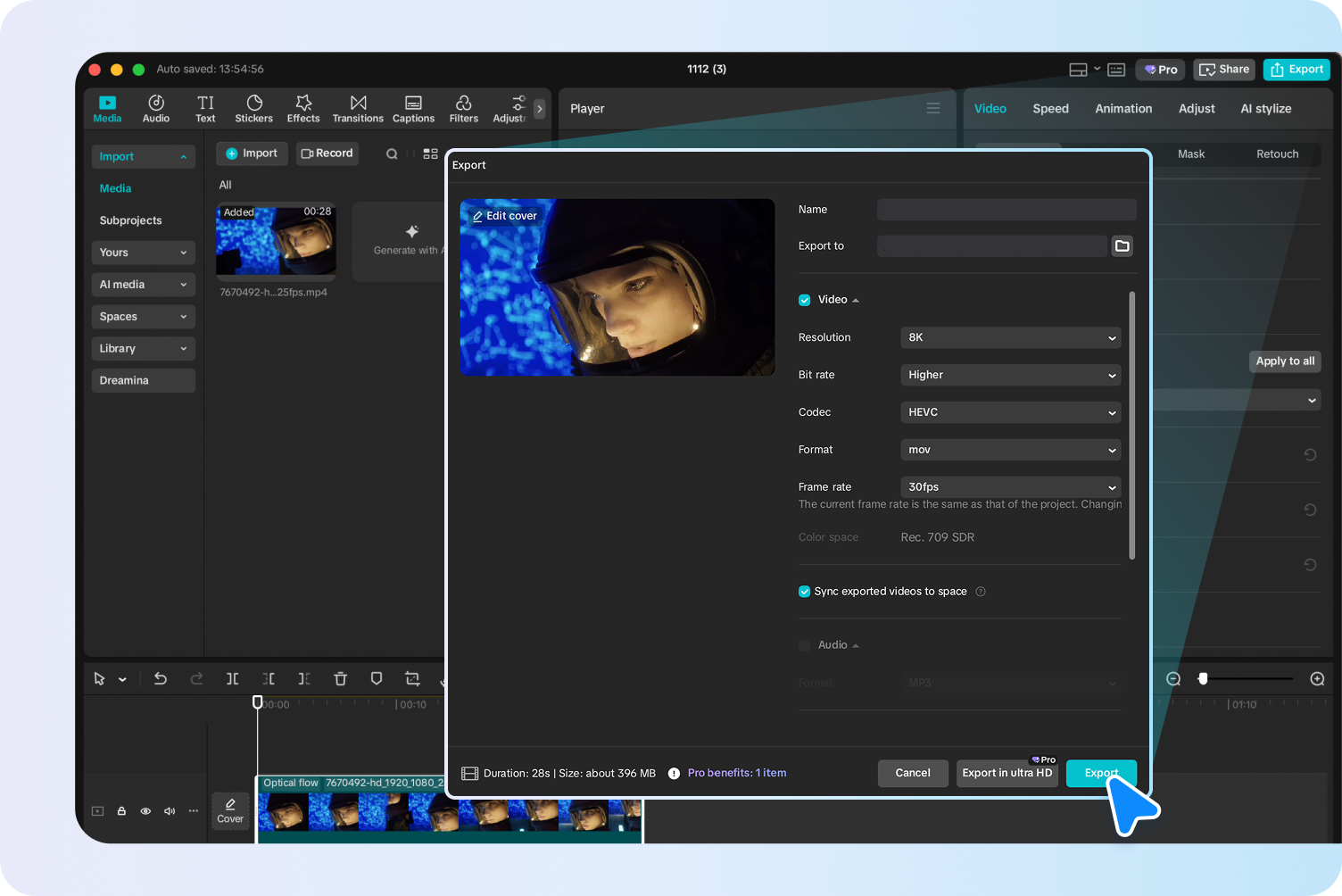This screenshot has width=1342, height=896.
Task: Open the Stickers panel
Action: 253,109
